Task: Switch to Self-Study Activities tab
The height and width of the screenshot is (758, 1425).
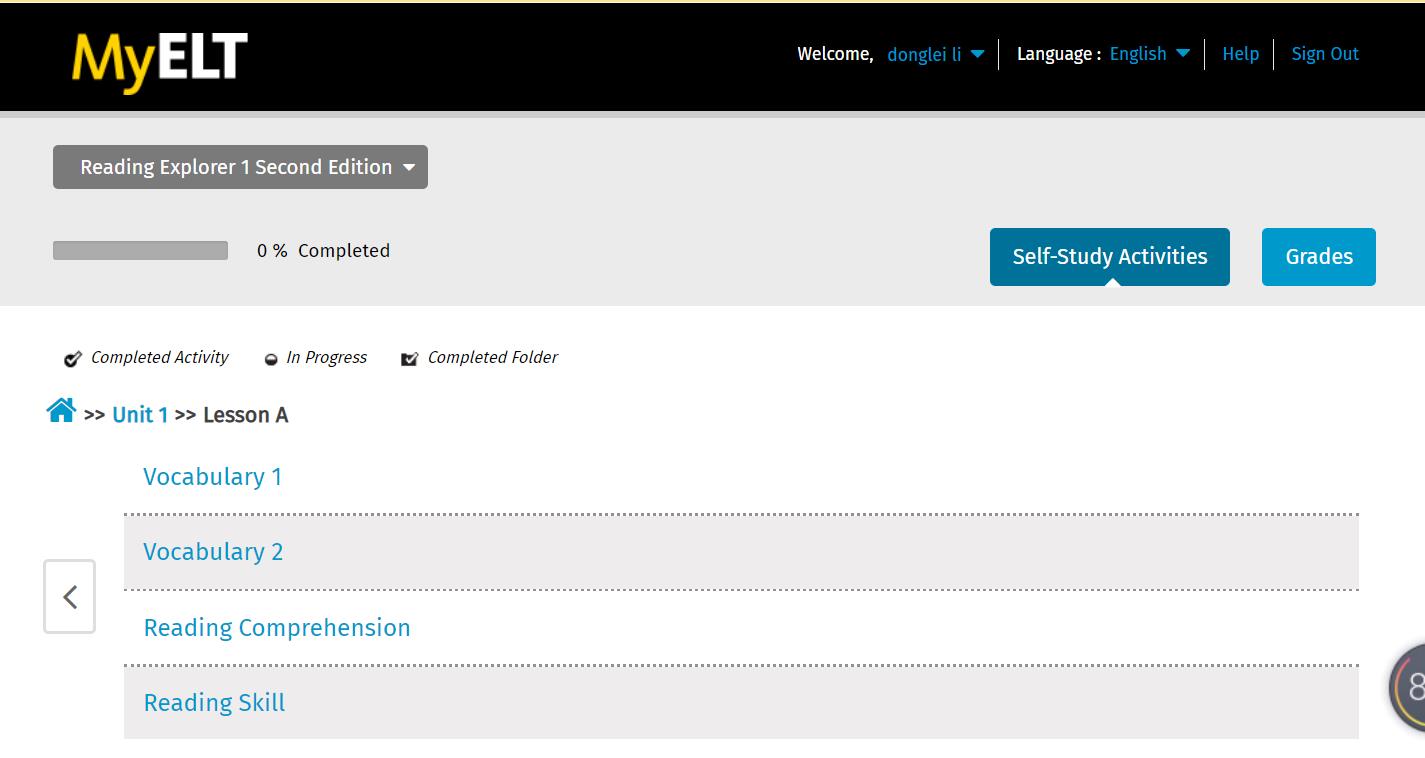Action: coord(1110,257)
